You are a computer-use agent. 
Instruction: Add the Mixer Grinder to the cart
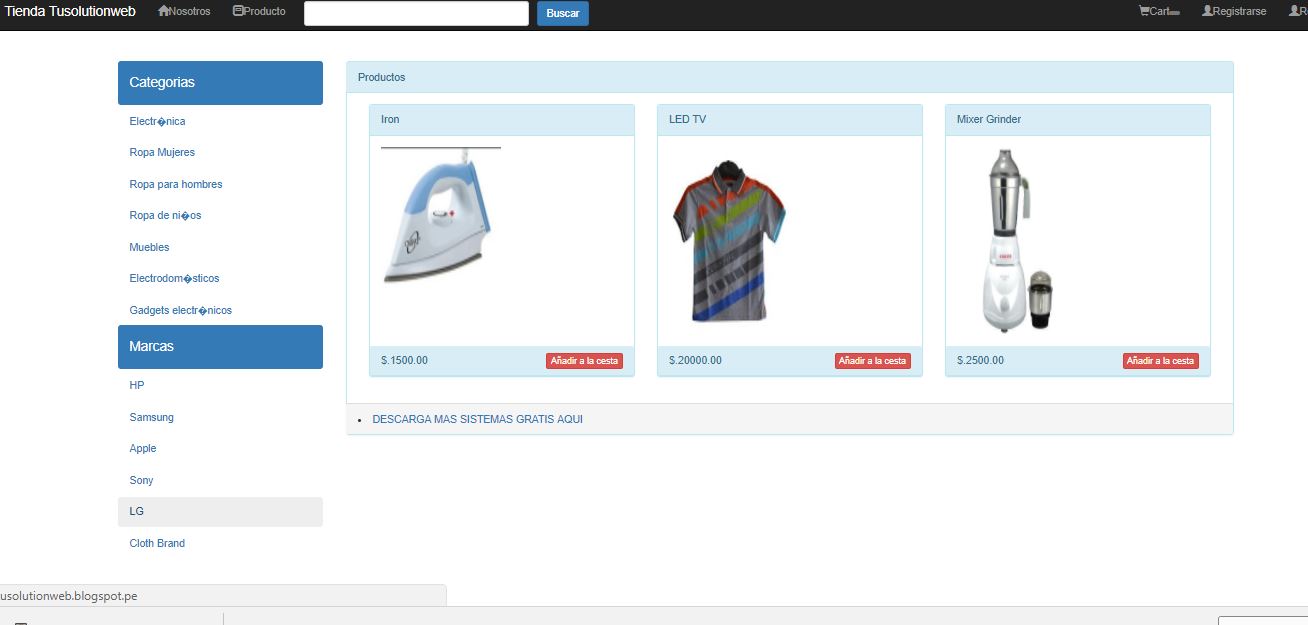click(1160, 360)
